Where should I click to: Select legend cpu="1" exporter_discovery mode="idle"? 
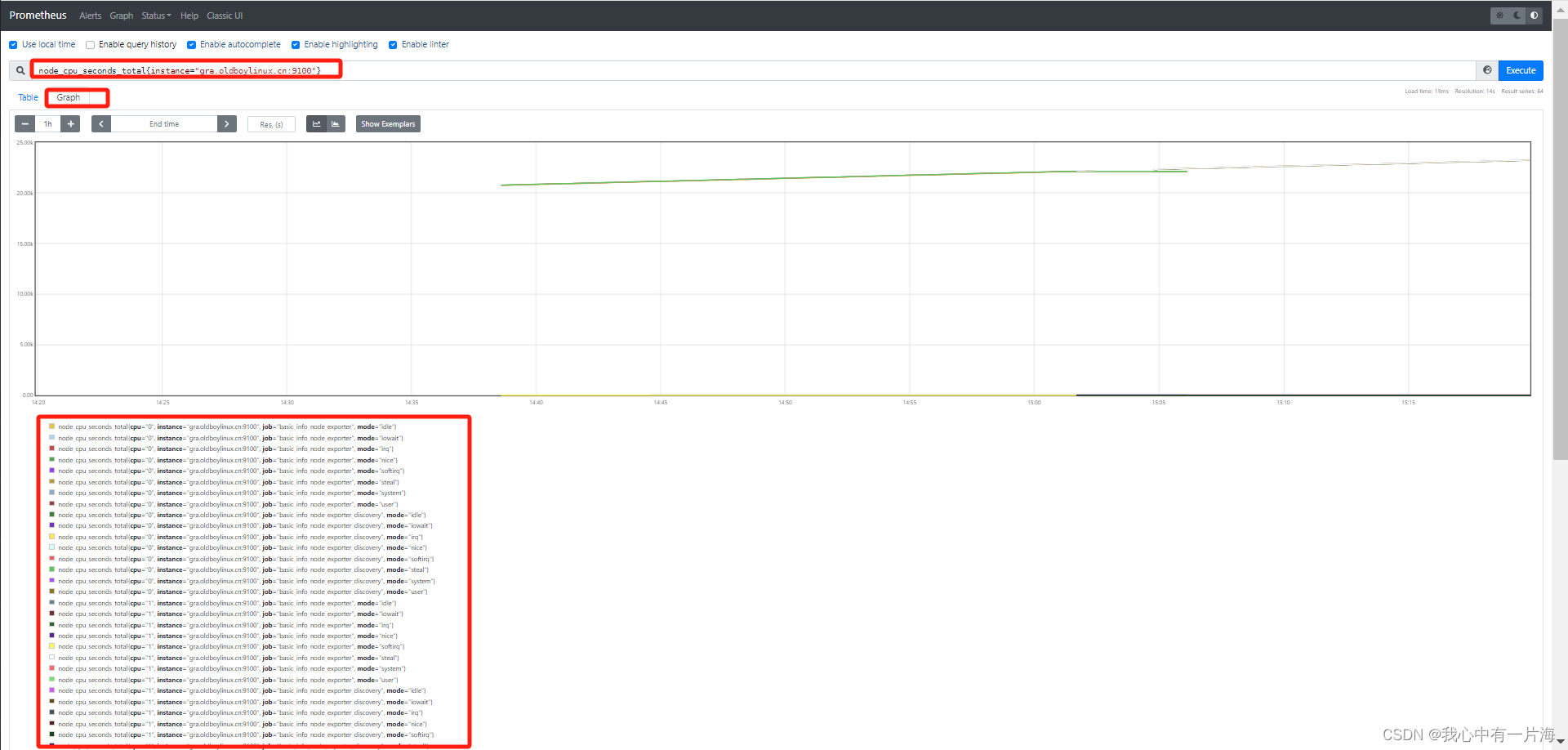click(238, 690)
